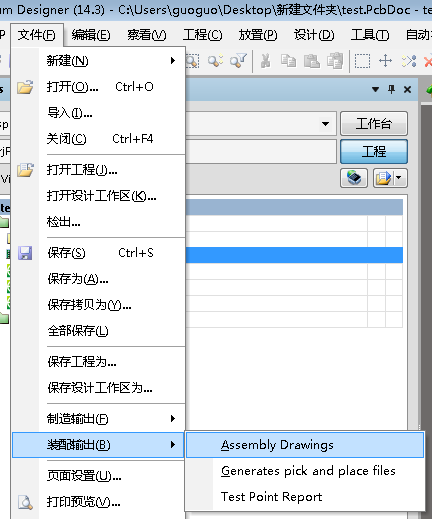The width and height of the screenshot is (432, 519).
Task: Click the project name input field
Action: coord(261,152)
